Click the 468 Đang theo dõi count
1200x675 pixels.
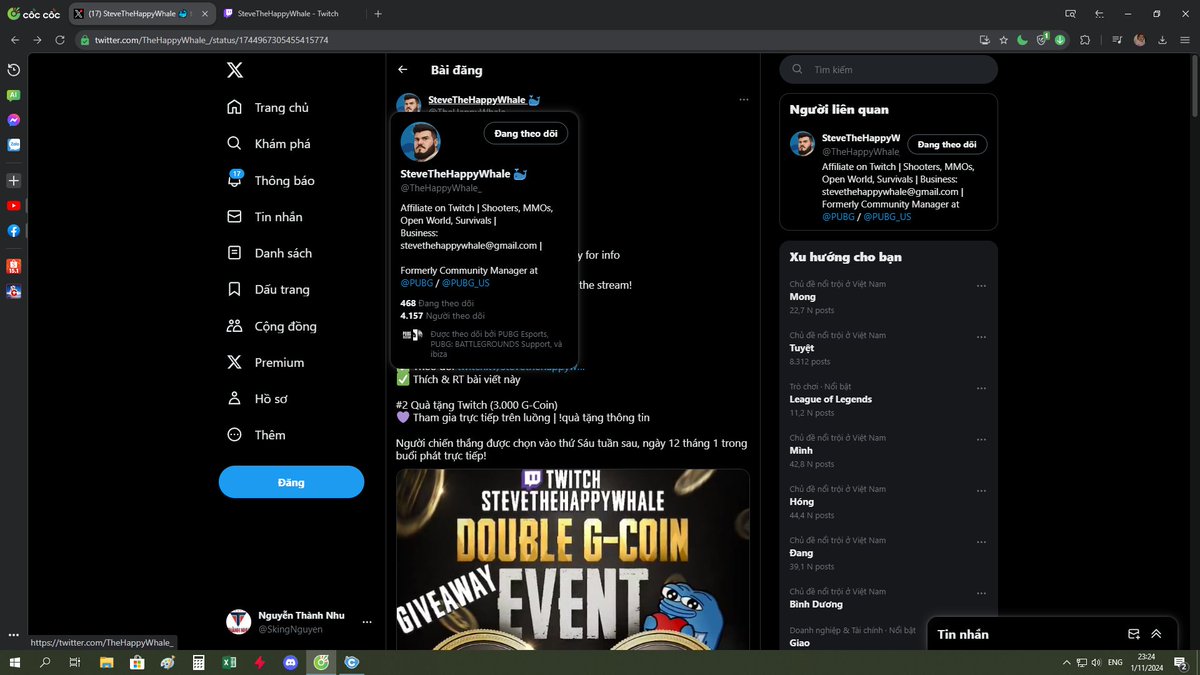437,303
